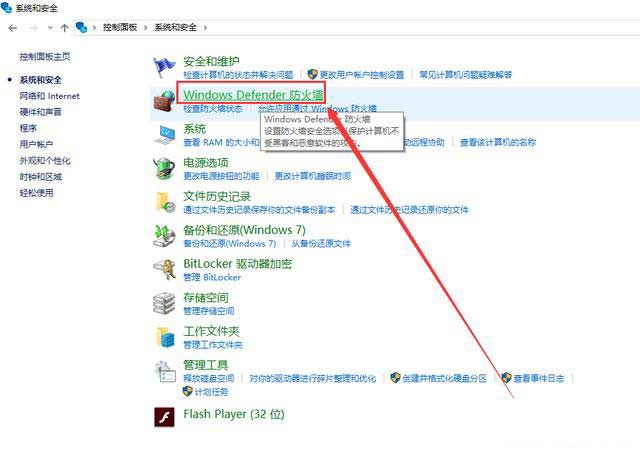The height and width of the screenshot is (456, 640).
Task: Click the Back navigation arrow
Action: tap(13, 28)
